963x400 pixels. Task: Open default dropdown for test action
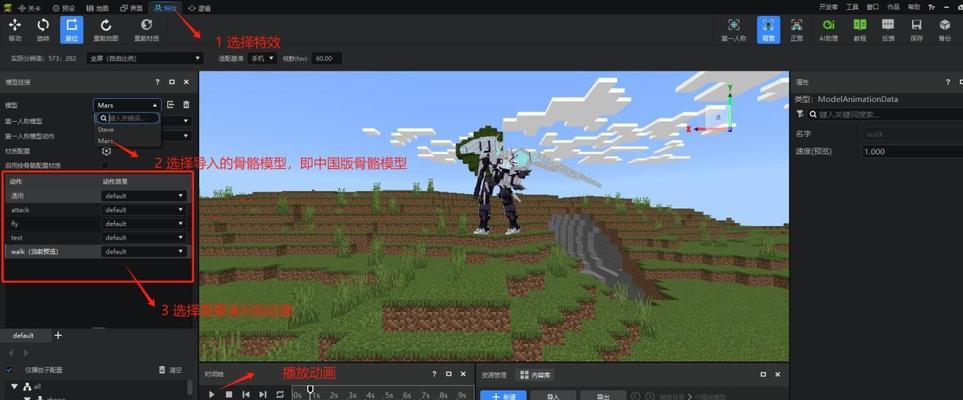tap(144, 237)
